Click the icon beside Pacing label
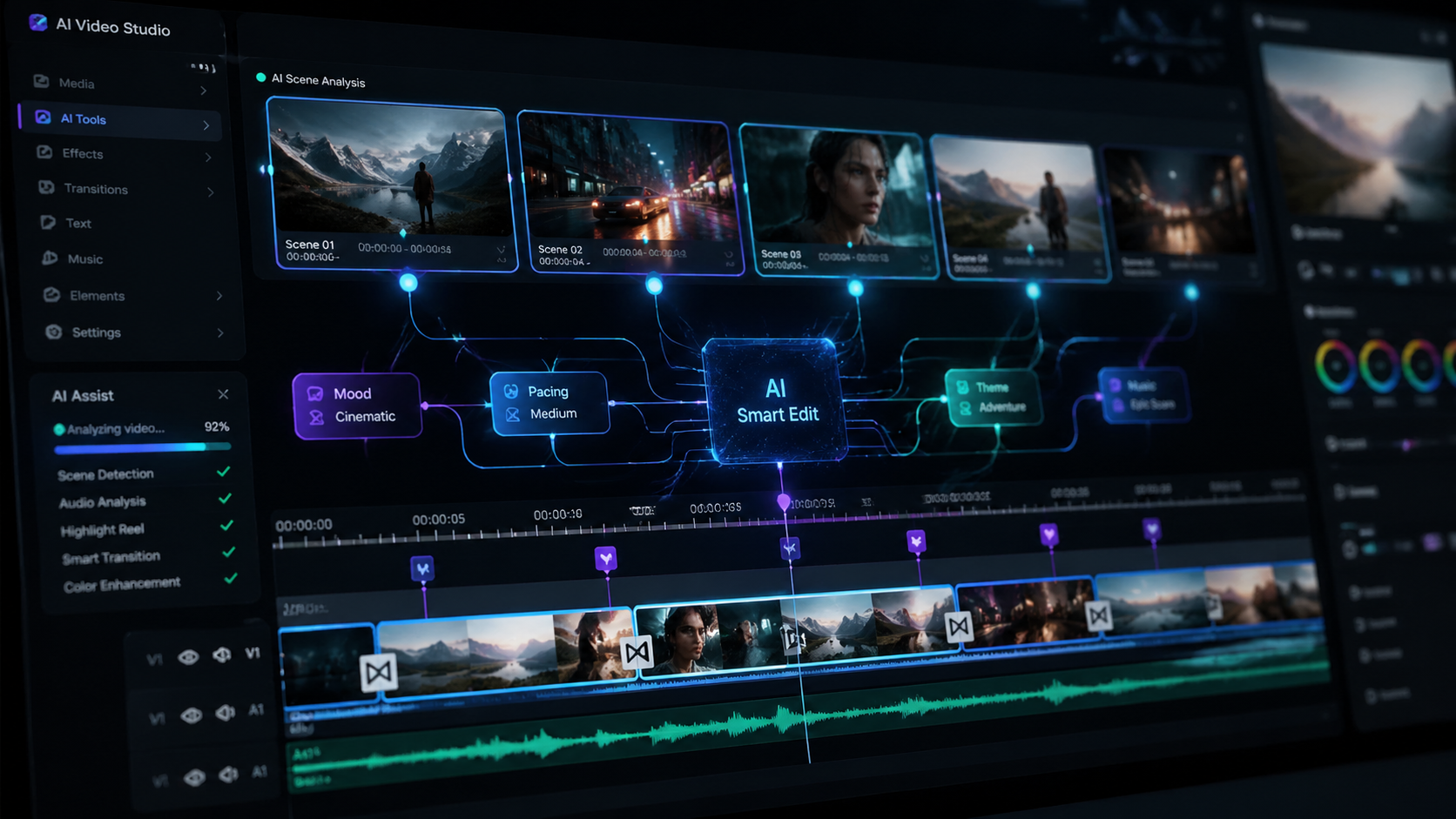The image size is (1456, 819). (511, 392)
